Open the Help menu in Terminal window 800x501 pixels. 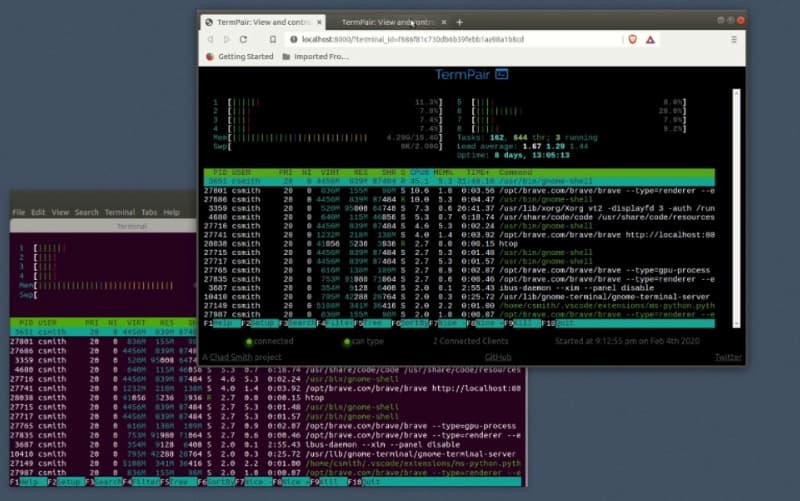coord(171,212)
